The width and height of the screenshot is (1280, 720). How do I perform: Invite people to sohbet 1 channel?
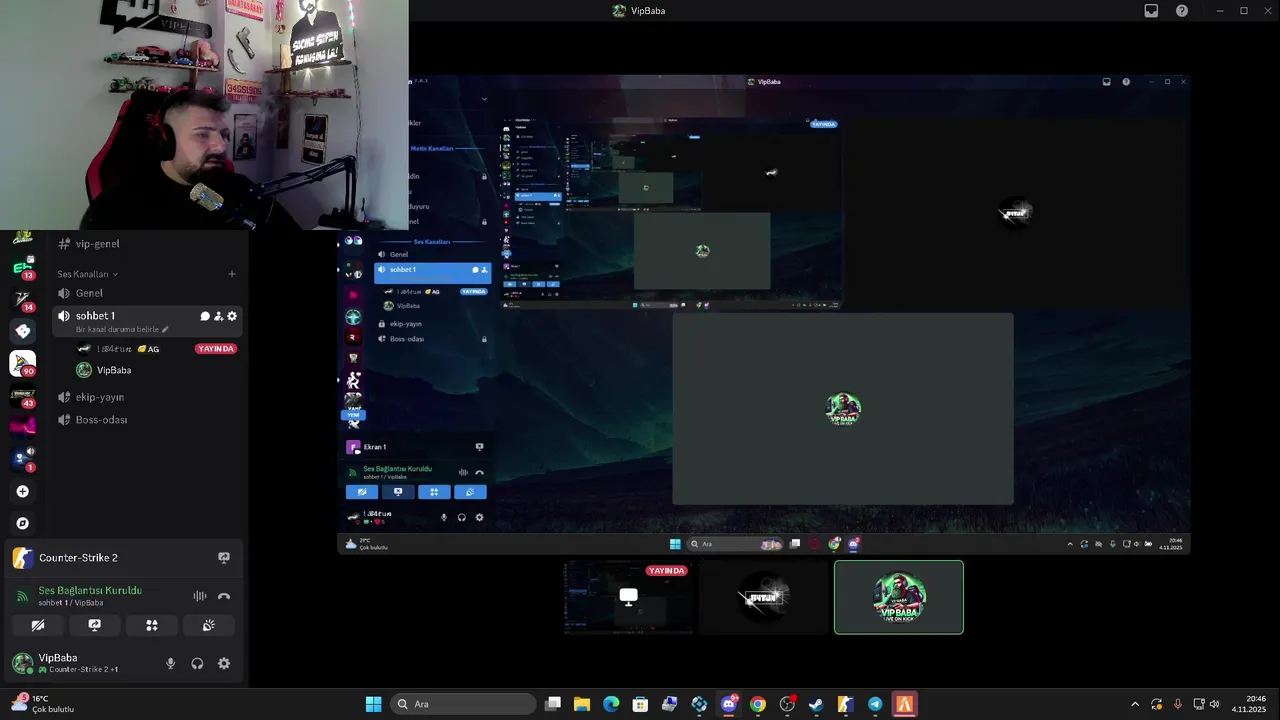[x=218, y=316]
